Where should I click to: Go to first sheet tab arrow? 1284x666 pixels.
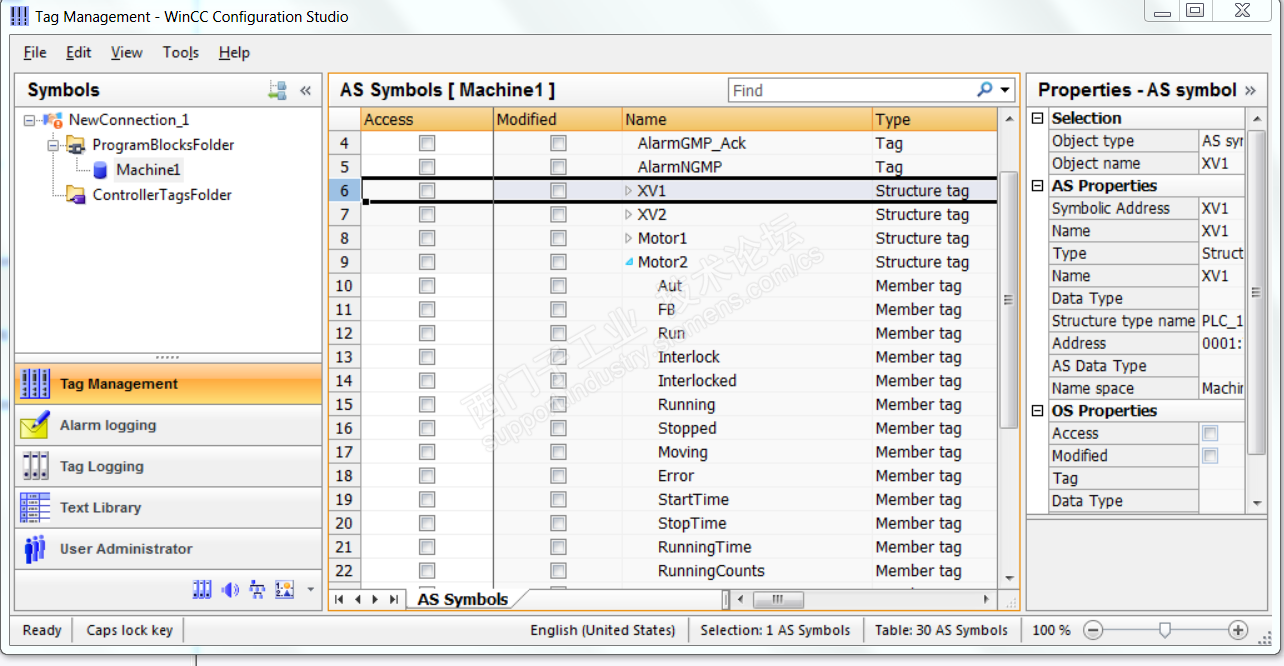pos(339,599)
